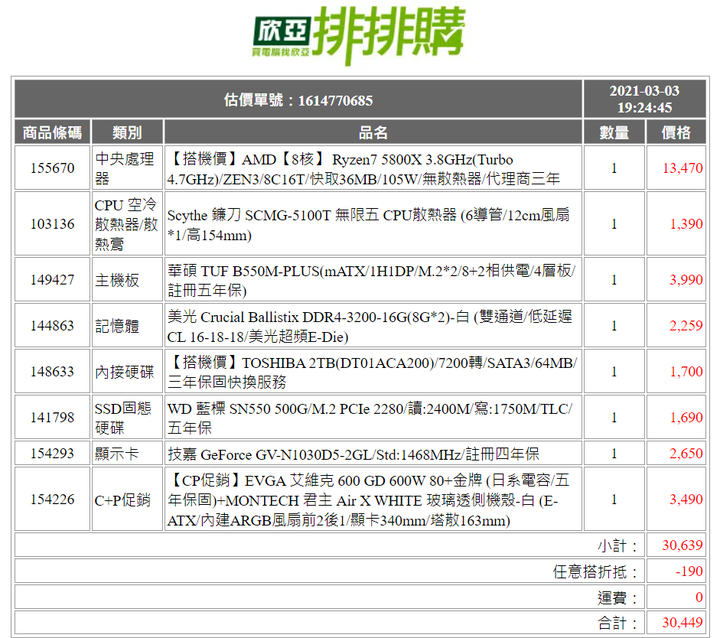Click the price 13,470
Viewport: 720px width, 638px height.
(x=682, y=168)
